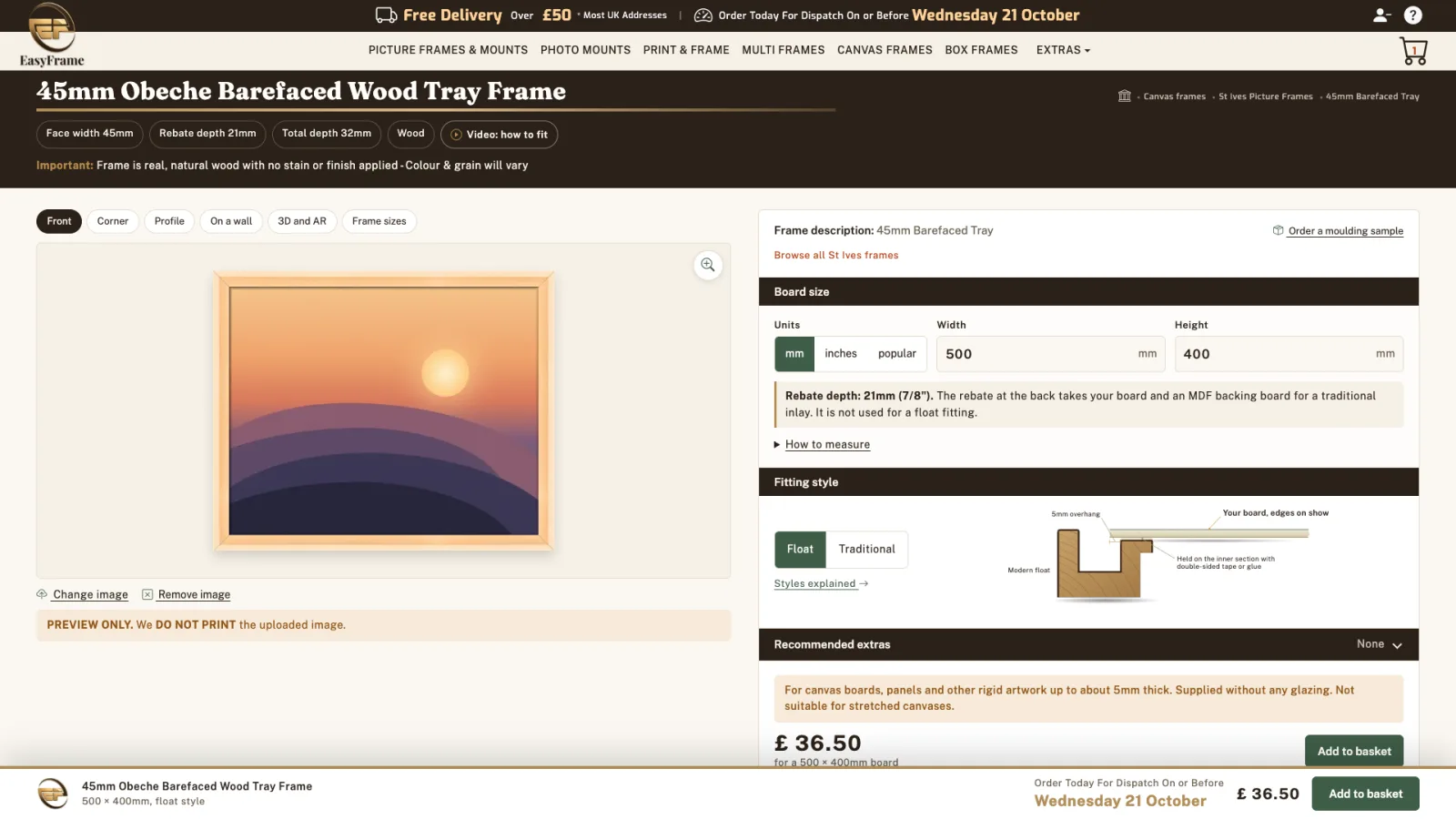Click the Styles explained arrow icon
The width and height of the screenshot is (1456, 819).
tap(864, 583)
